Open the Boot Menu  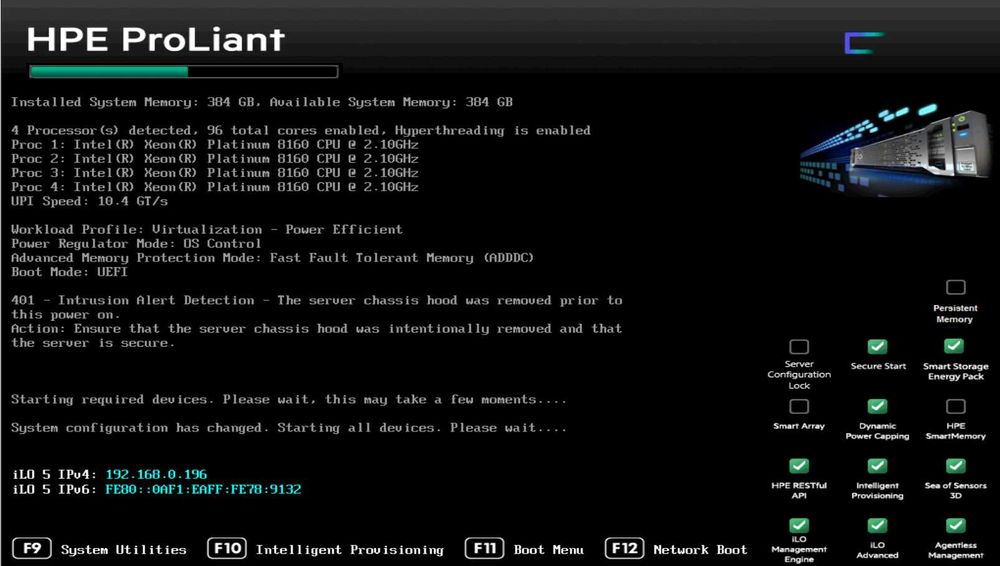click(x=548, y=549)
